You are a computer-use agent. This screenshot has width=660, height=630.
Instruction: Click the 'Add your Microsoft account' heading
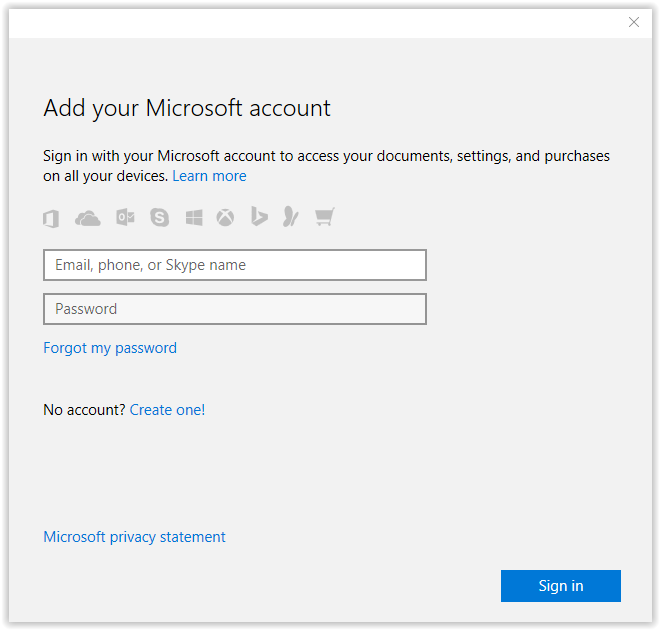(187, 108)
